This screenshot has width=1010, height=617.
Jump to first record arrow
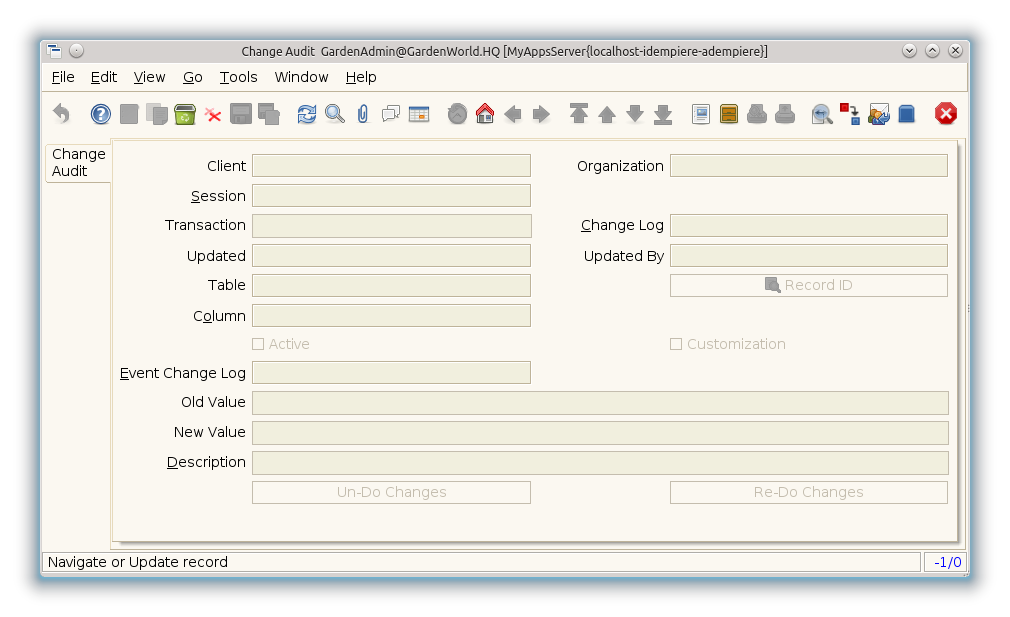[579, 114]
